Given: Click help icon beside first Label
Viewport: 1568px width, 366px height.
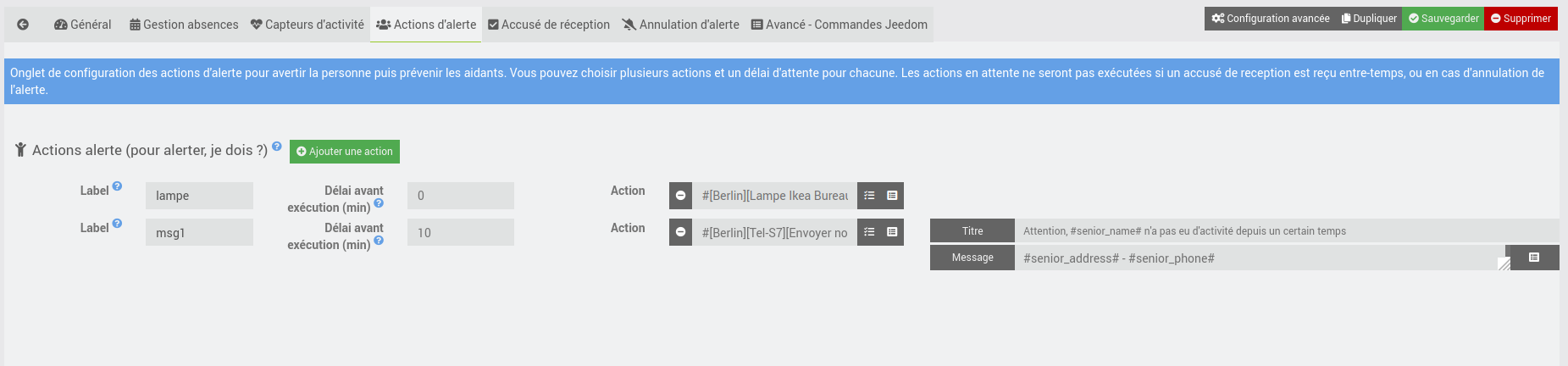Looking at the screenshot, I should (x=117, y=186).
